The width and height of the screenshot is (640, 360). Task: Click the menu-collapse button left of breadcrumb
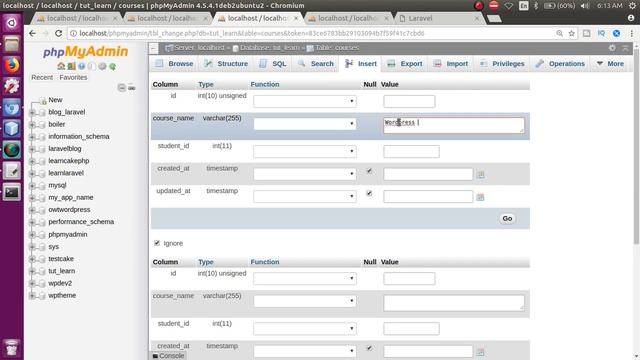click(153, 49)
